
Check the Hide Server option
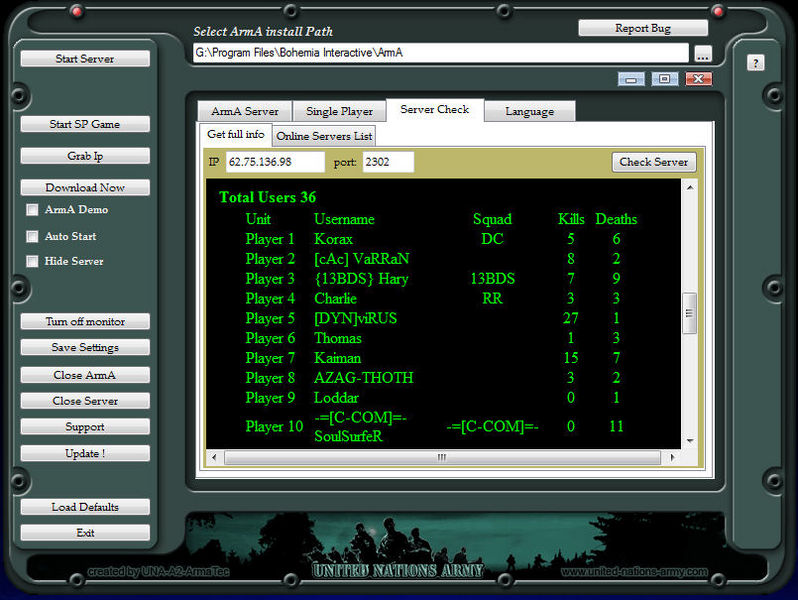pos(33,262)
